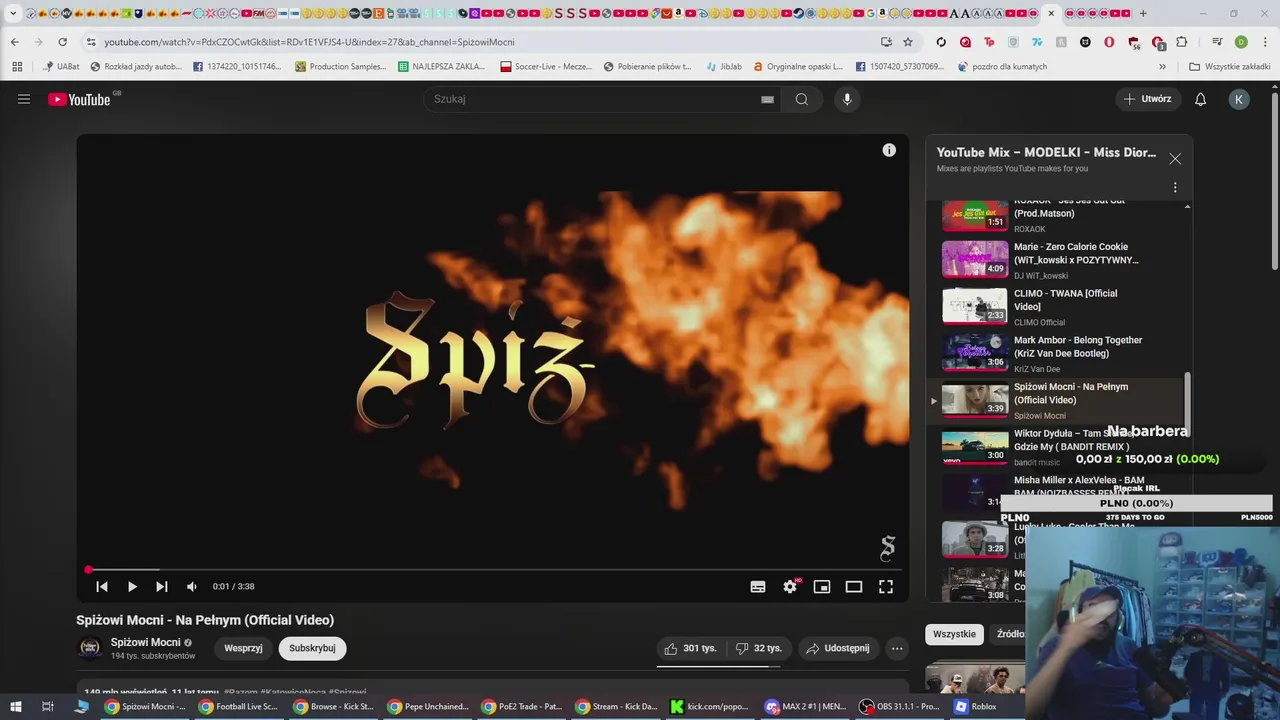Bookmark this page with the star icon
This screenshot has width=1280, height=720.
pos(908,42)
